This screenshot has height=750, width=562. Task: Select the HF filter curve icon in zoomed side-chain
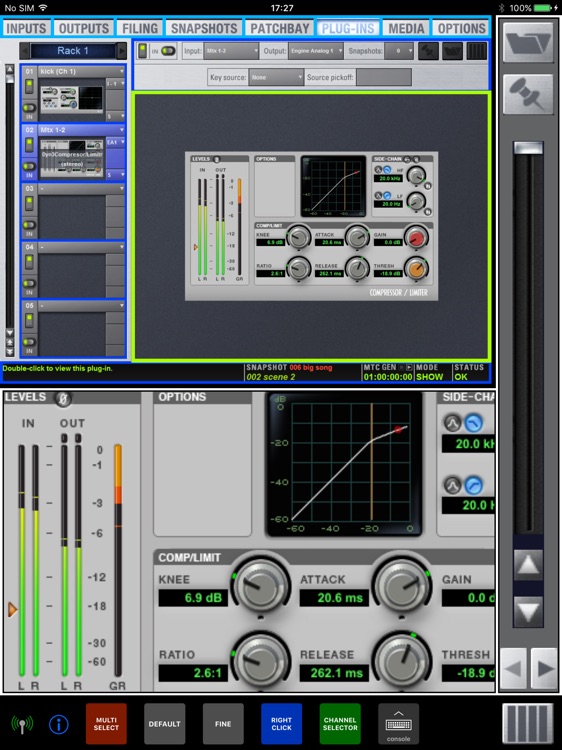tap(452, 422)
